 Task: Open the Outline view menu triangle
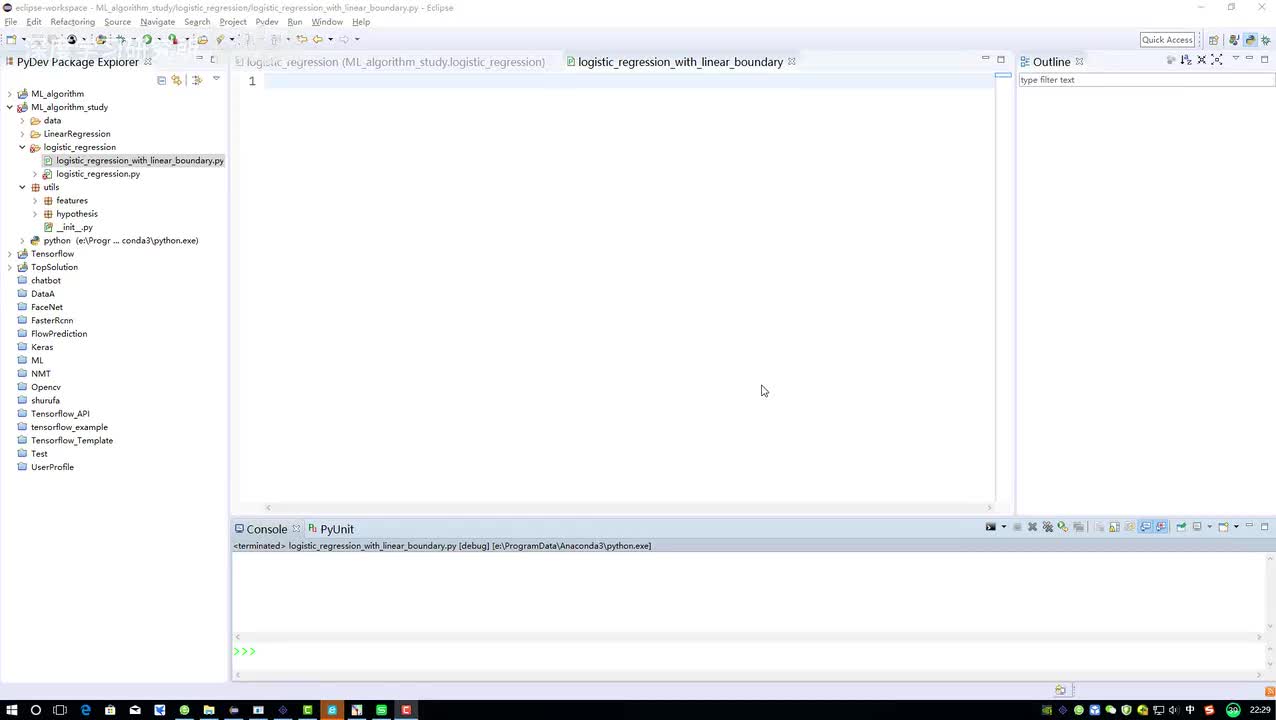tap(1236, 58)
